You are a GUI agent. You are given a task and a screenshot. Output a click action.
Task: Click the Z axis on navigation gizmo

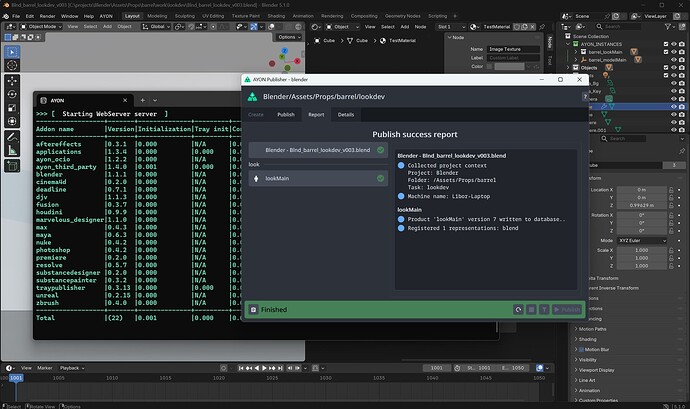285,51
